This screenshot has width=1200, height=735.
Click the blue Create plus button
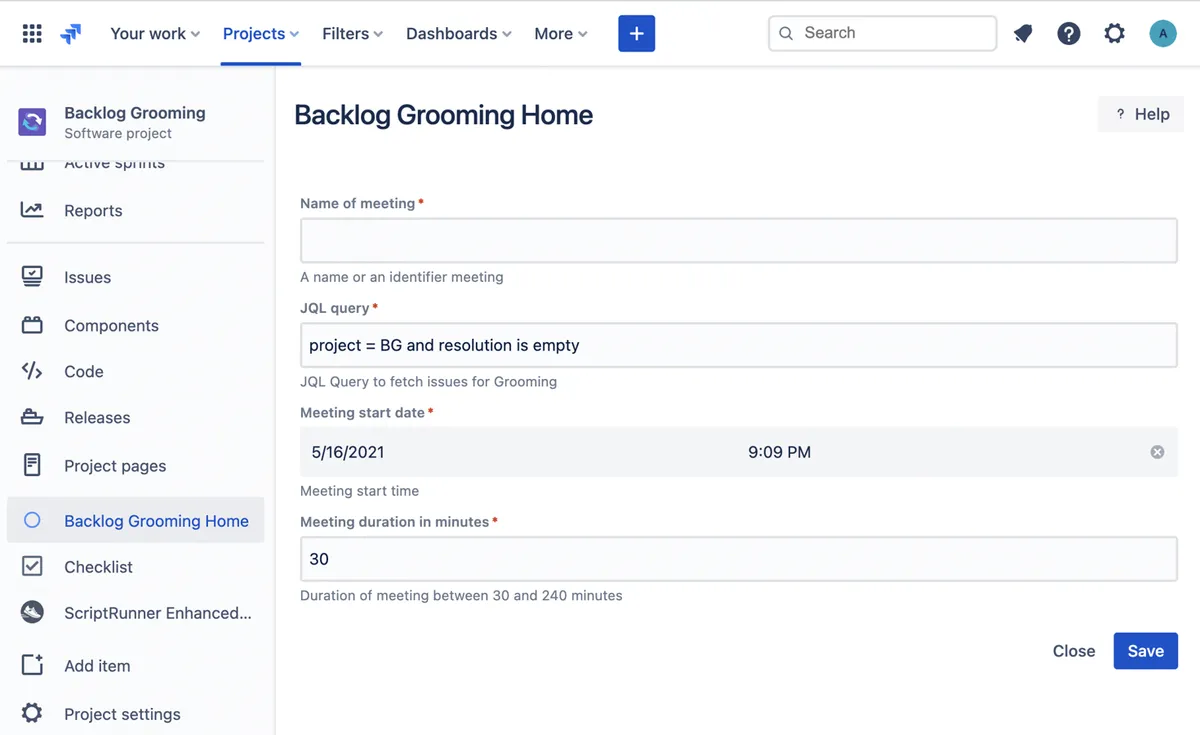[636, 33]
